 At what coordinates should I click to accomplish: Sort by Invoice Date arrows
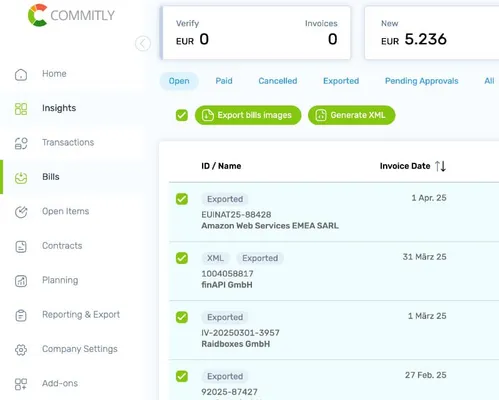[440, 166]
